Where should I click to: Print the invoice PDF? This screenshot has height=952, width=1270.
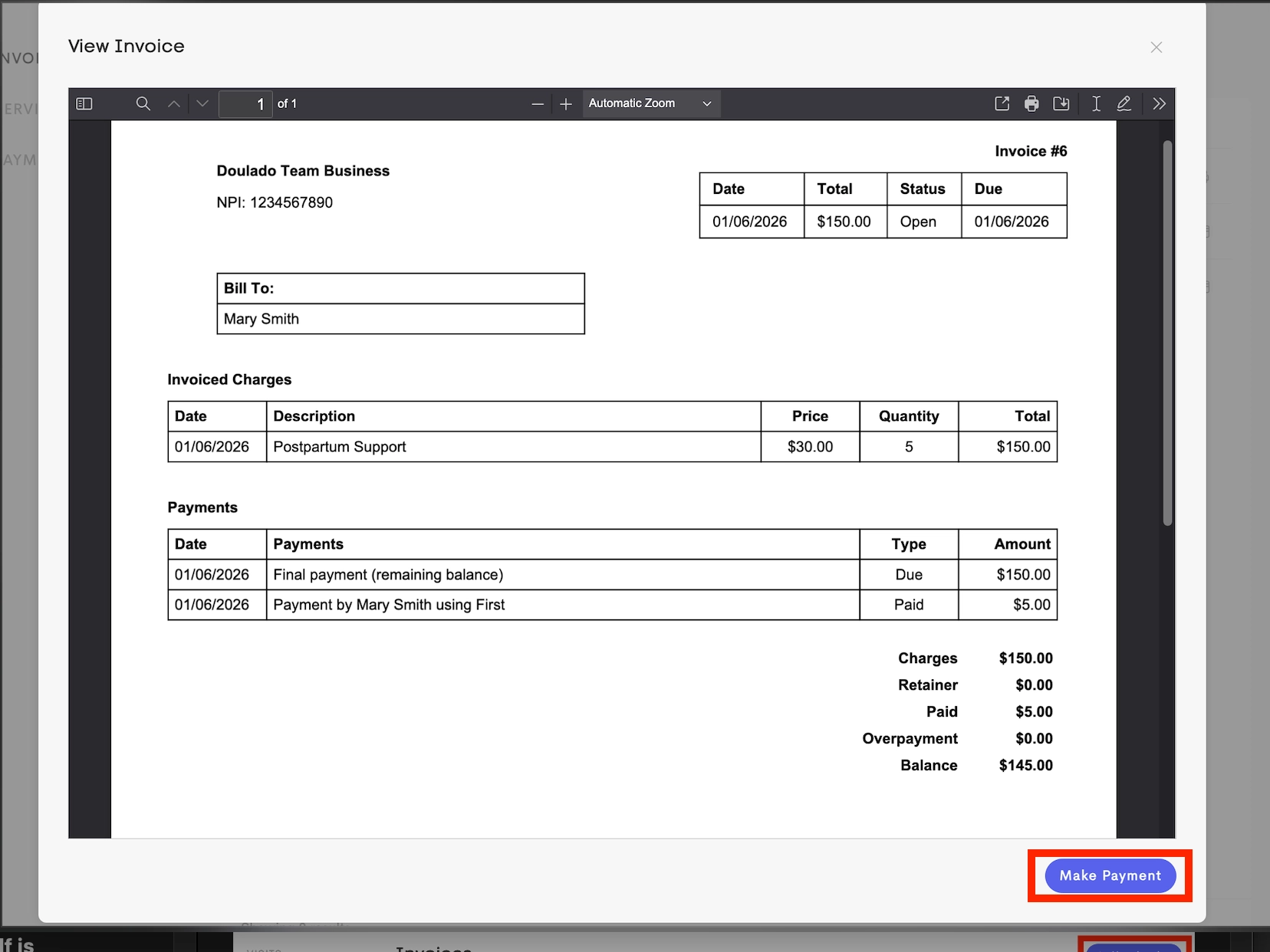[1031, 103]
